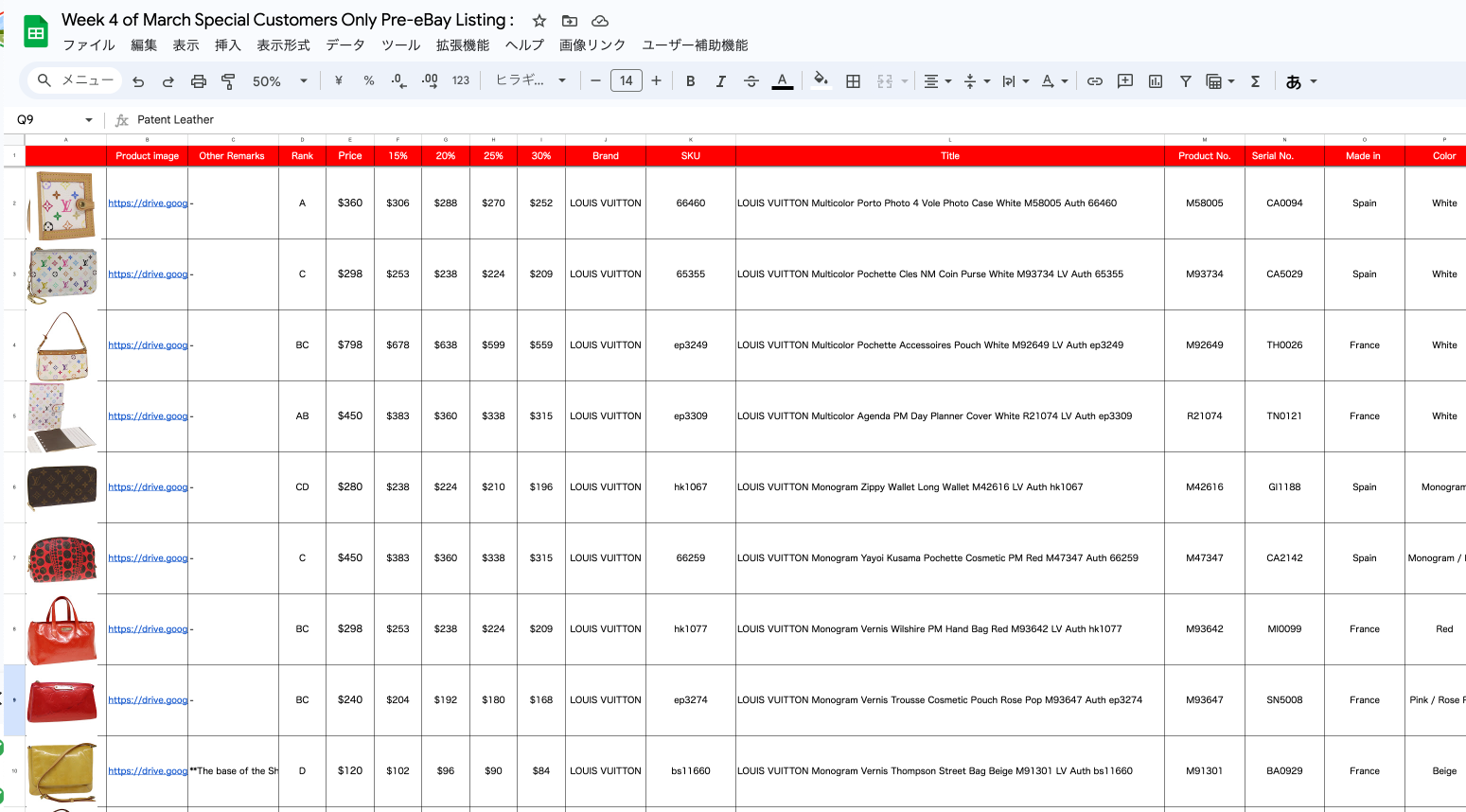Open the Q9 name box dropdown
Image resolution: width=1466 pixels, height=812 pixels.
(89, 120)
